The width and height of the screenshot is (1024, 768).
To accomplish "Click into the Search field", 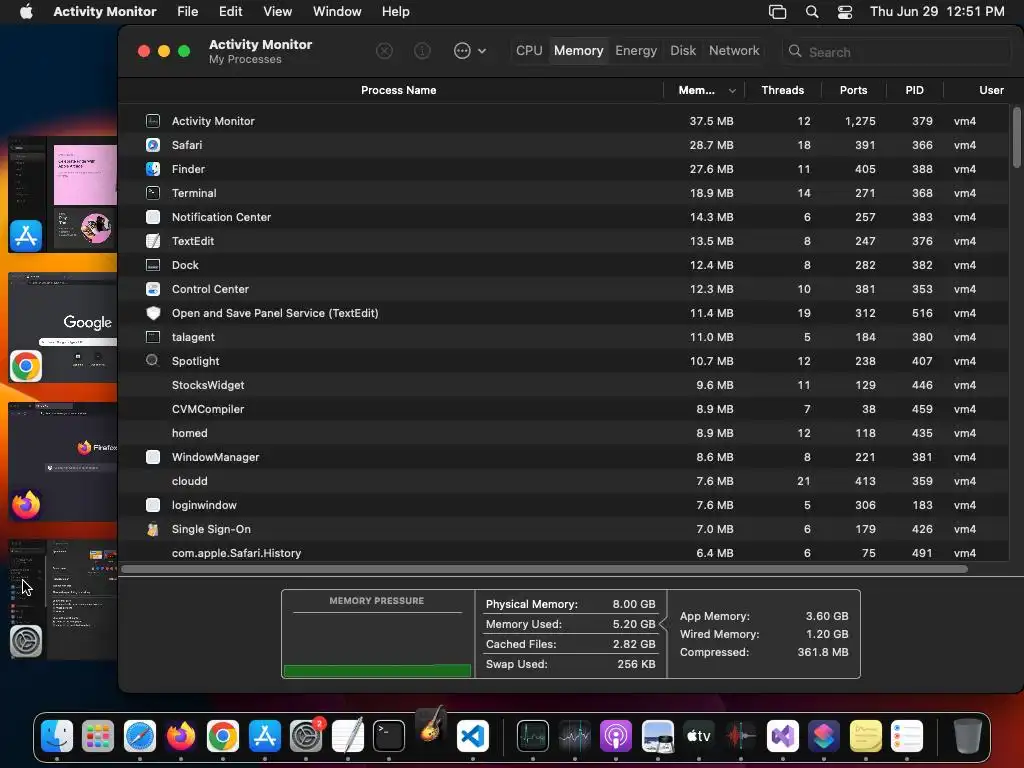I will [x=897, y=52].
